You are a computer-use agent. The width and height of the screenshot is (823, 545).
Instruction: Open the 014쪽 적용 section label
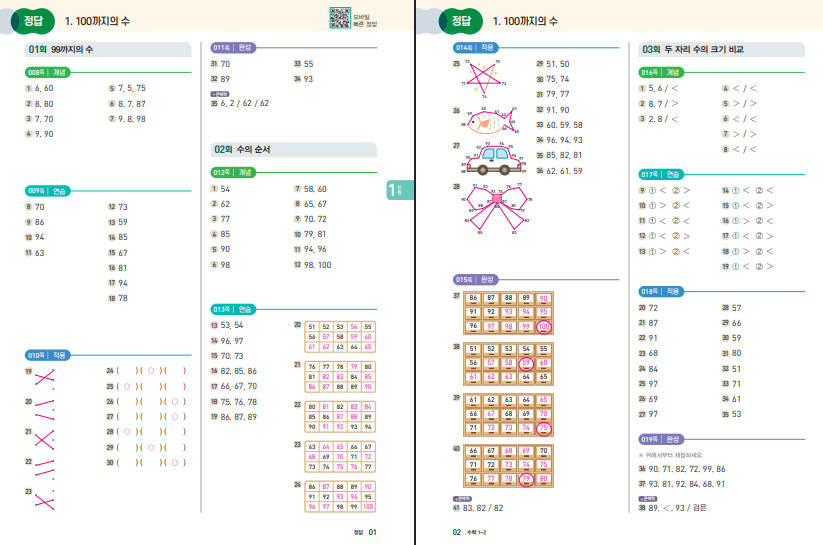click(476, 48)
